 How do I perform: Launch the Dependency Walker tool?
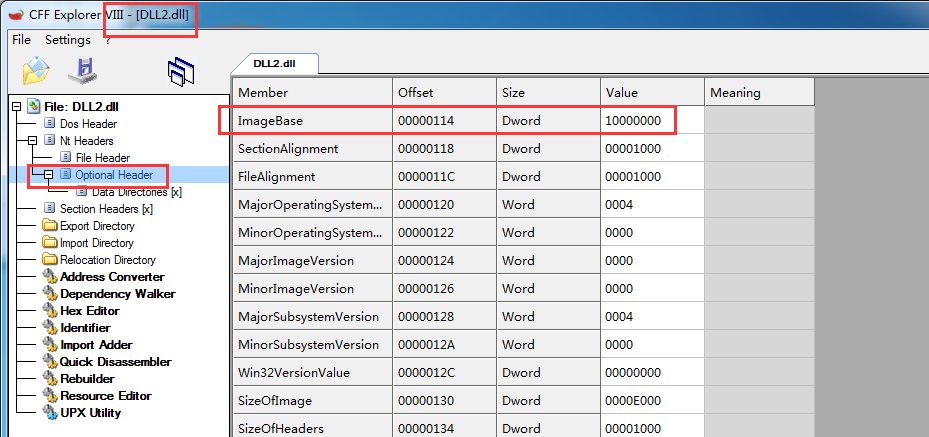tap(118, 294)
